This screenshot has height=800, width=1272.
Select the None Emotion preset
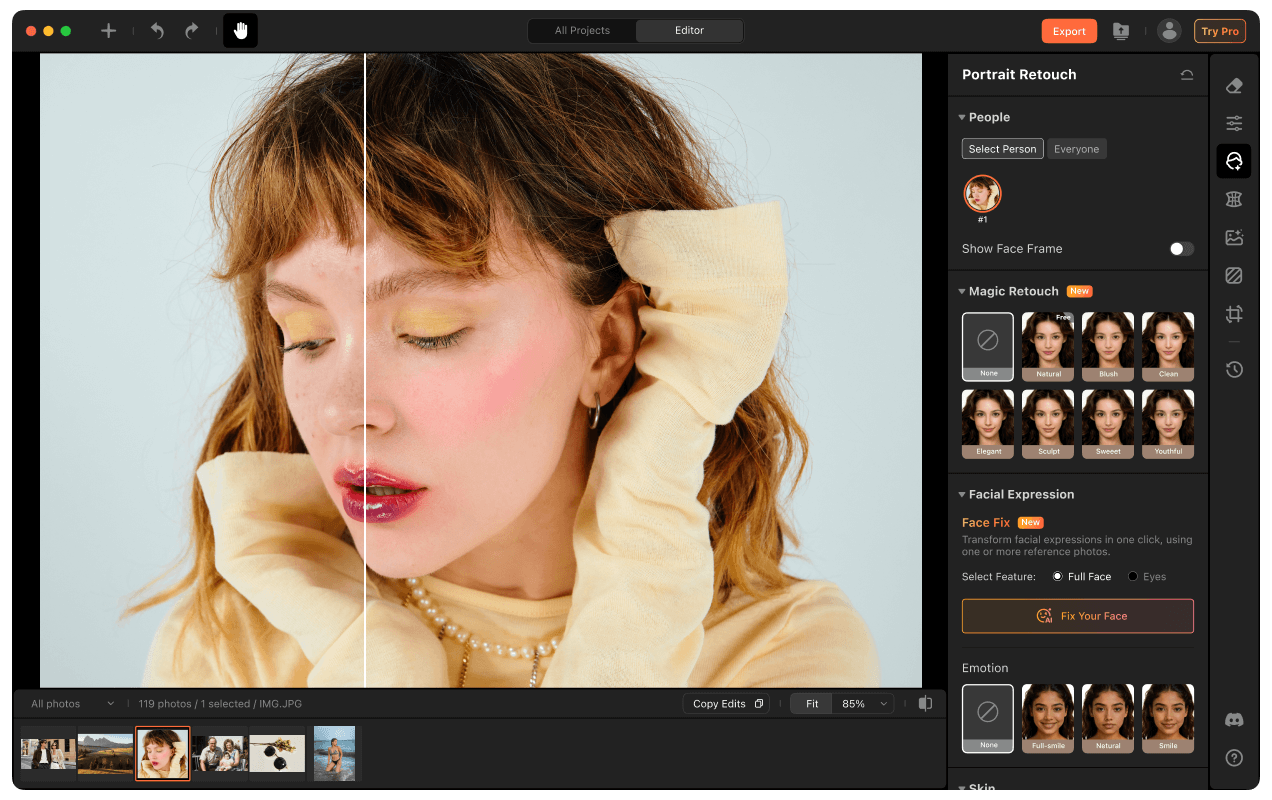[x=988, y=718]
